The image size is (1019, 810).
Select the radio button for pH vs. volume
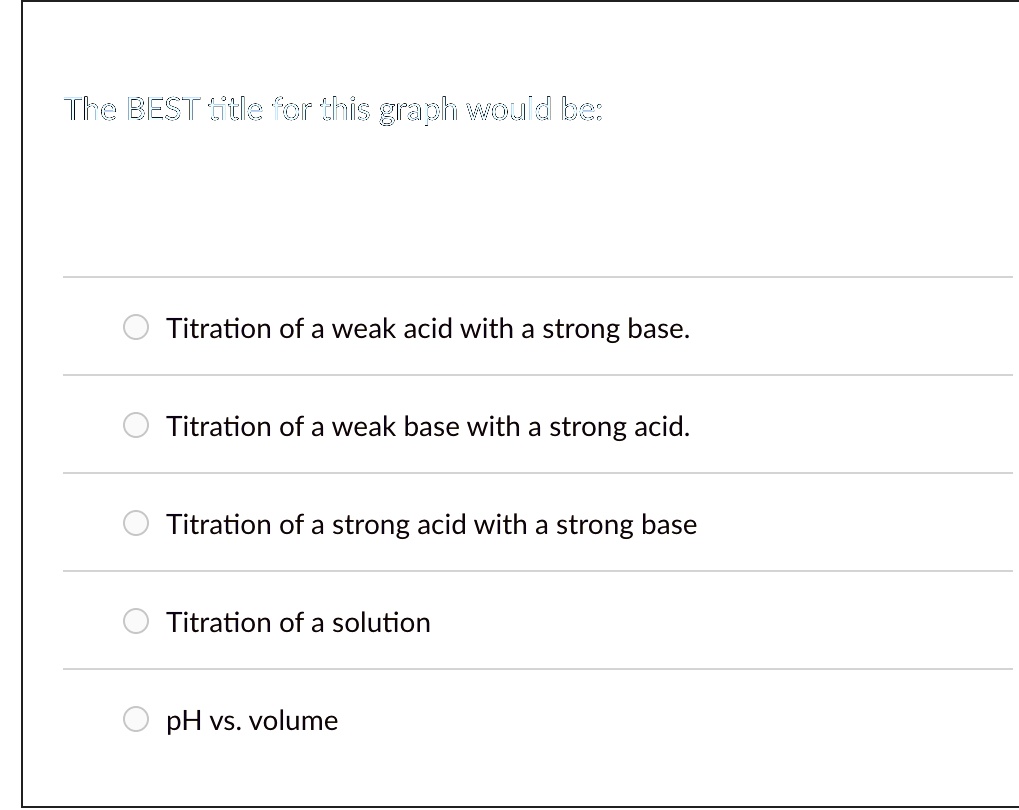click(135, 718)
